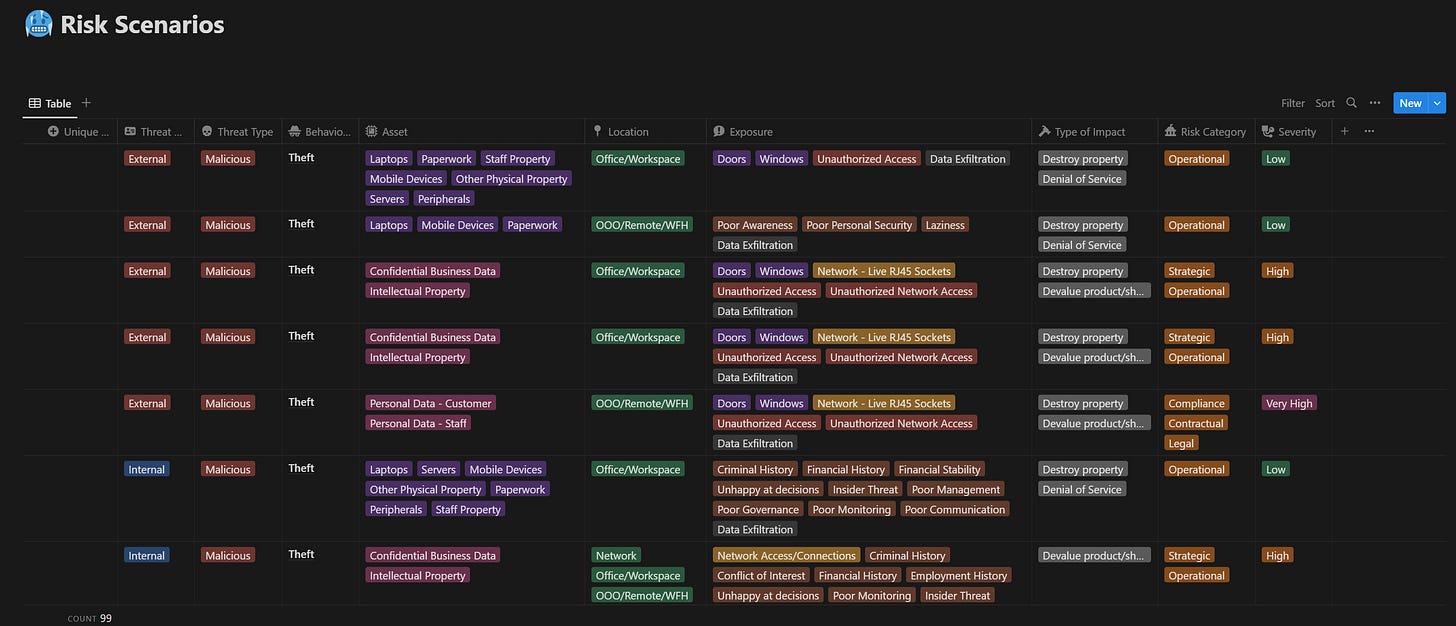Click the search magnifier icon
This screenshot has height=626, width=1456.
pos(1351,103)
